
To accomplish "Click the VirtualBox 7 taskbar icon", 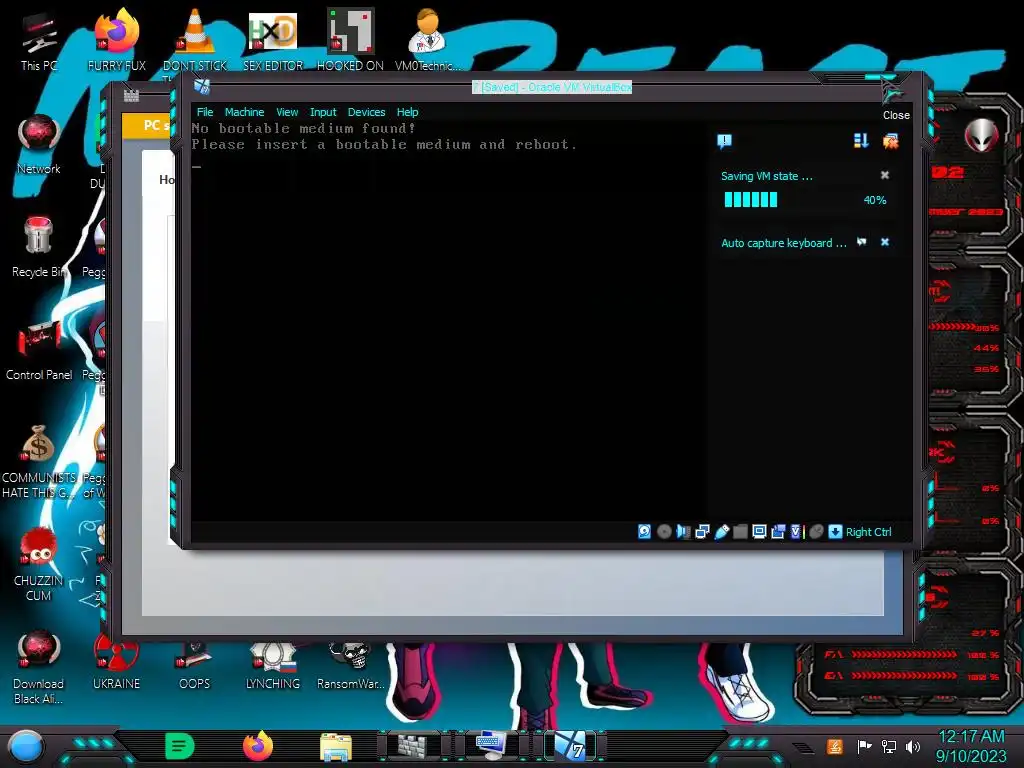I will point(569,746).
